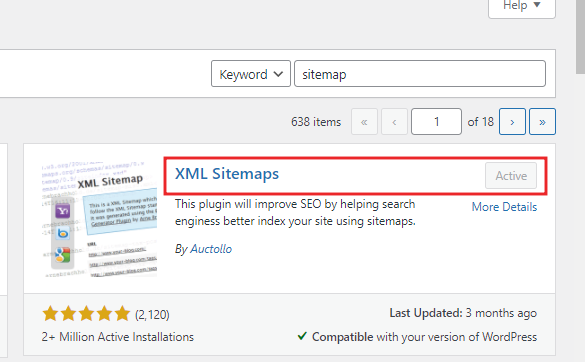Click '2+ Million Active Installations' text

coord(118,337)
